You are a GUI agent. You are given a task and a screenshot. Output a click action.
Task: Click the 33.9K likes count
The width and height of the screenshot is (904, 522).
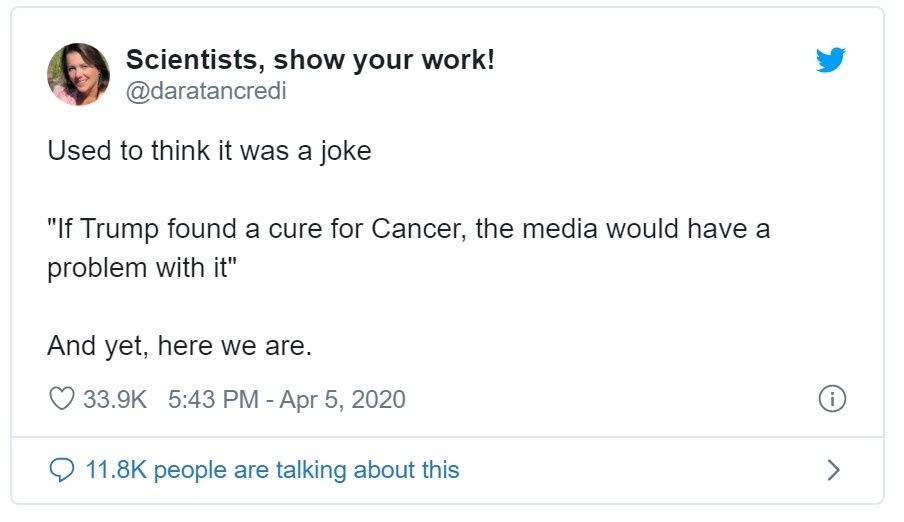click(x=115, y=399)
